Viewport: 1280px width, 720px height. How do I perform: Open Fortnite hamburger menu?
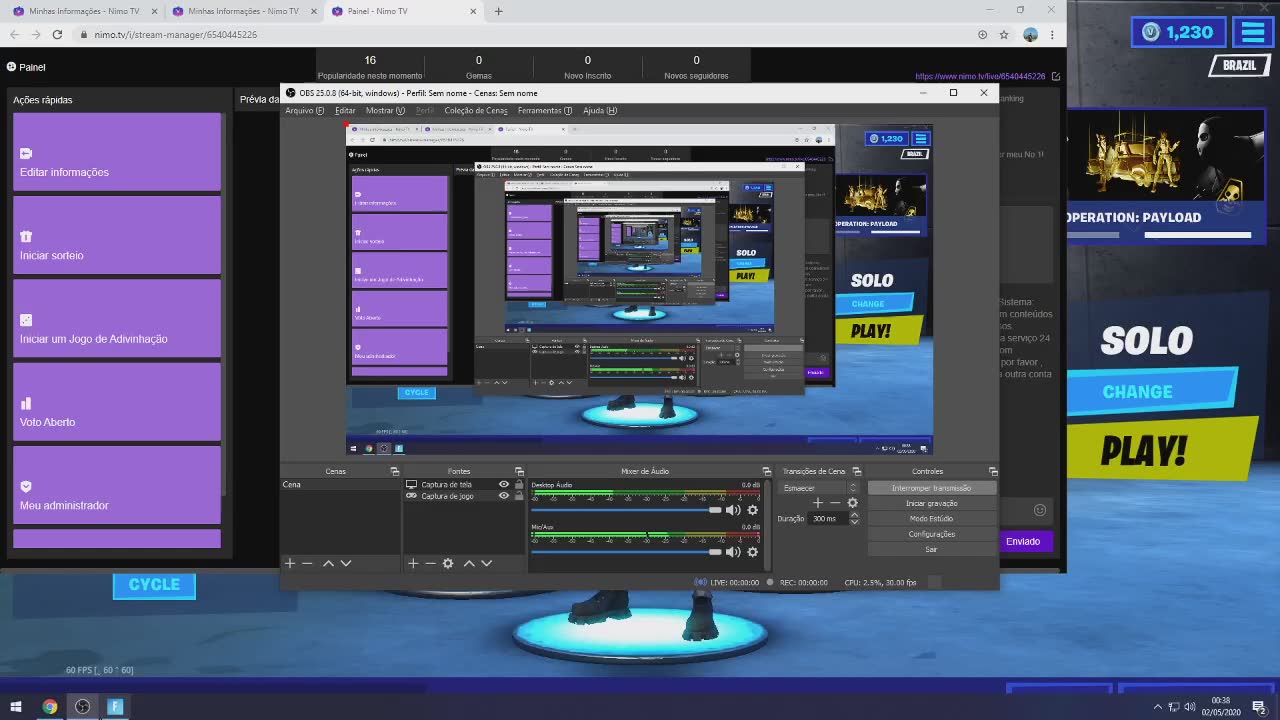pyautogui.click(x=1253, y=32)
